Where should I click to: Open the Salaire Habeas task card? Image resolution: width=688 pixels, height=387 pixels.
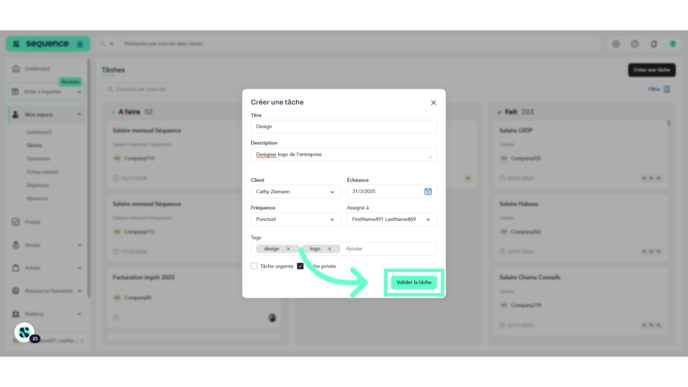pos(580,228)
